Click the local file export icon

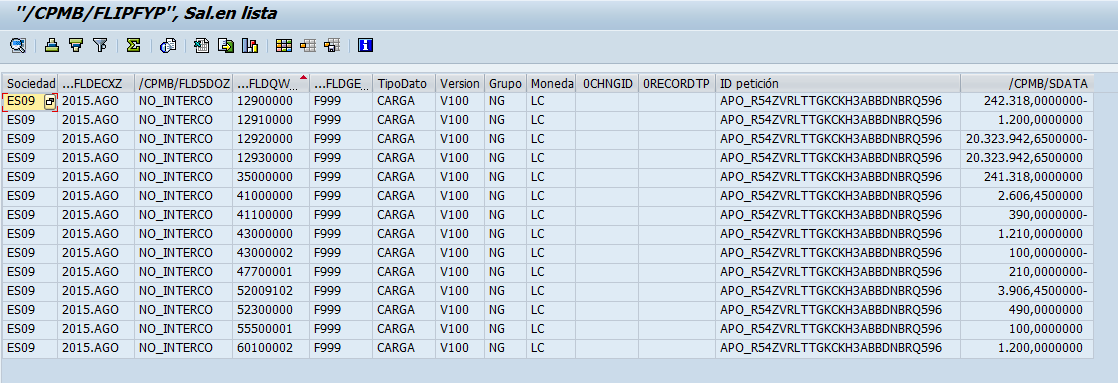(x=226, y=46)
